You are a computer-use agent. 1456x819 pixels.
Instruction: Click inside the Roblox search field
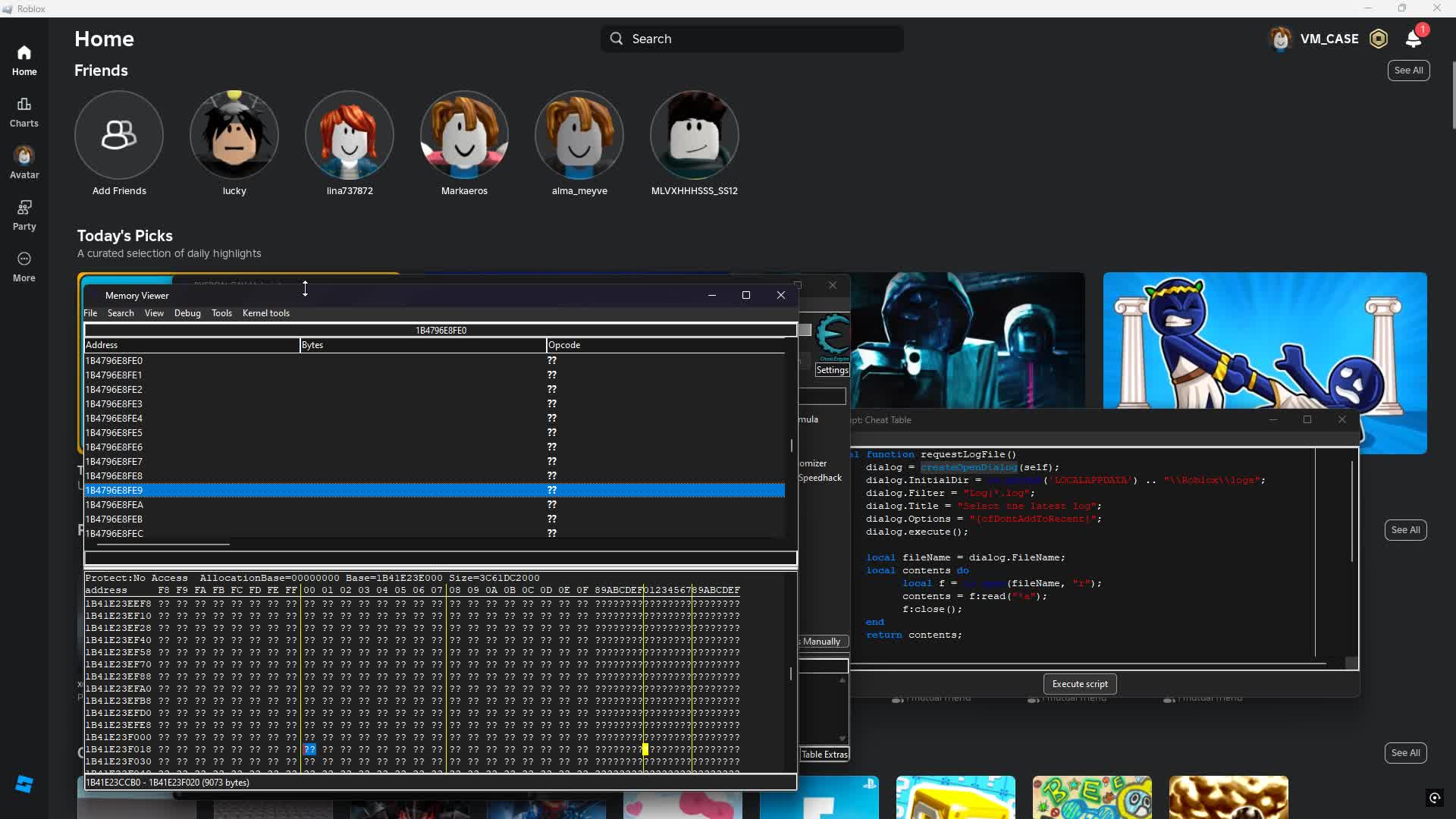point(752,38)
